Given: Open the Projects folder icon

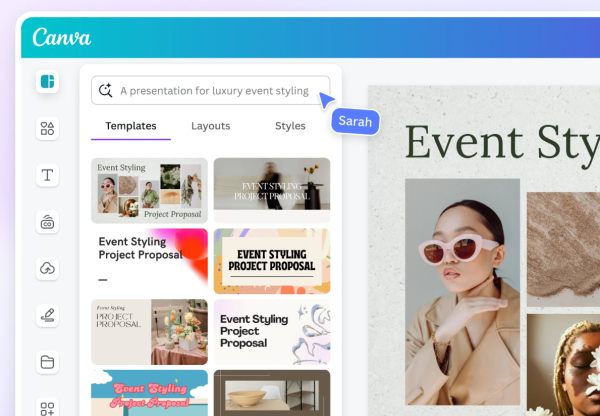Looking at the screenshot, I should pos(47,362).
